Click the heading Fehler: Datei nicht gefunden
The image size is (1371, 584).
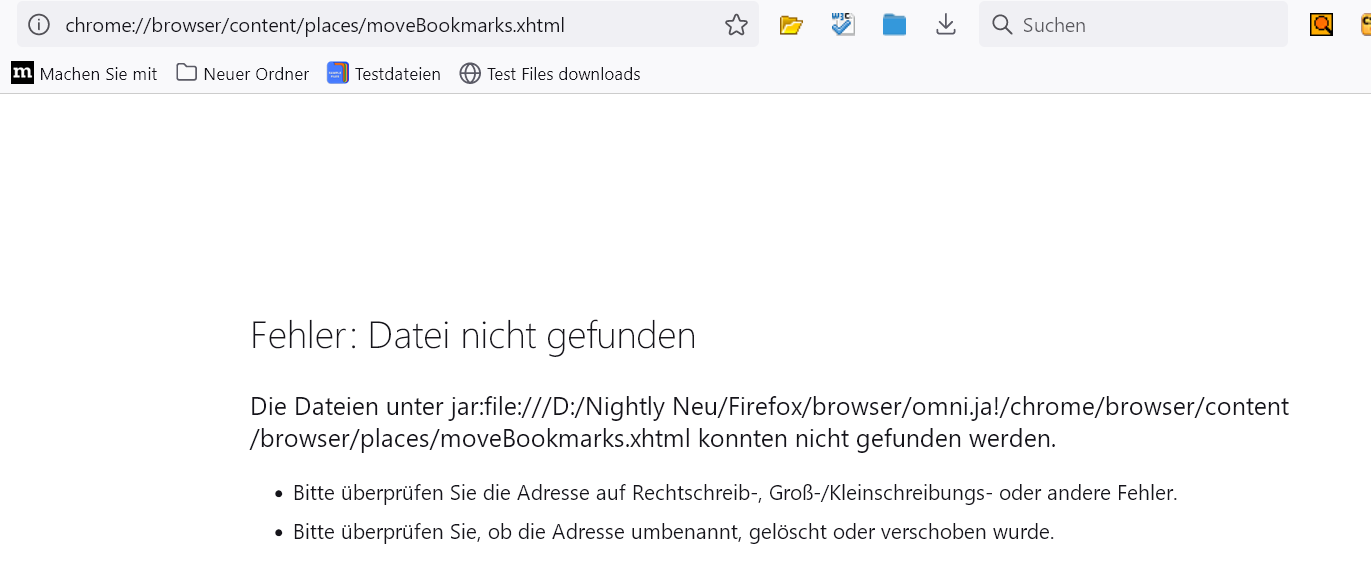pos(473,335)
